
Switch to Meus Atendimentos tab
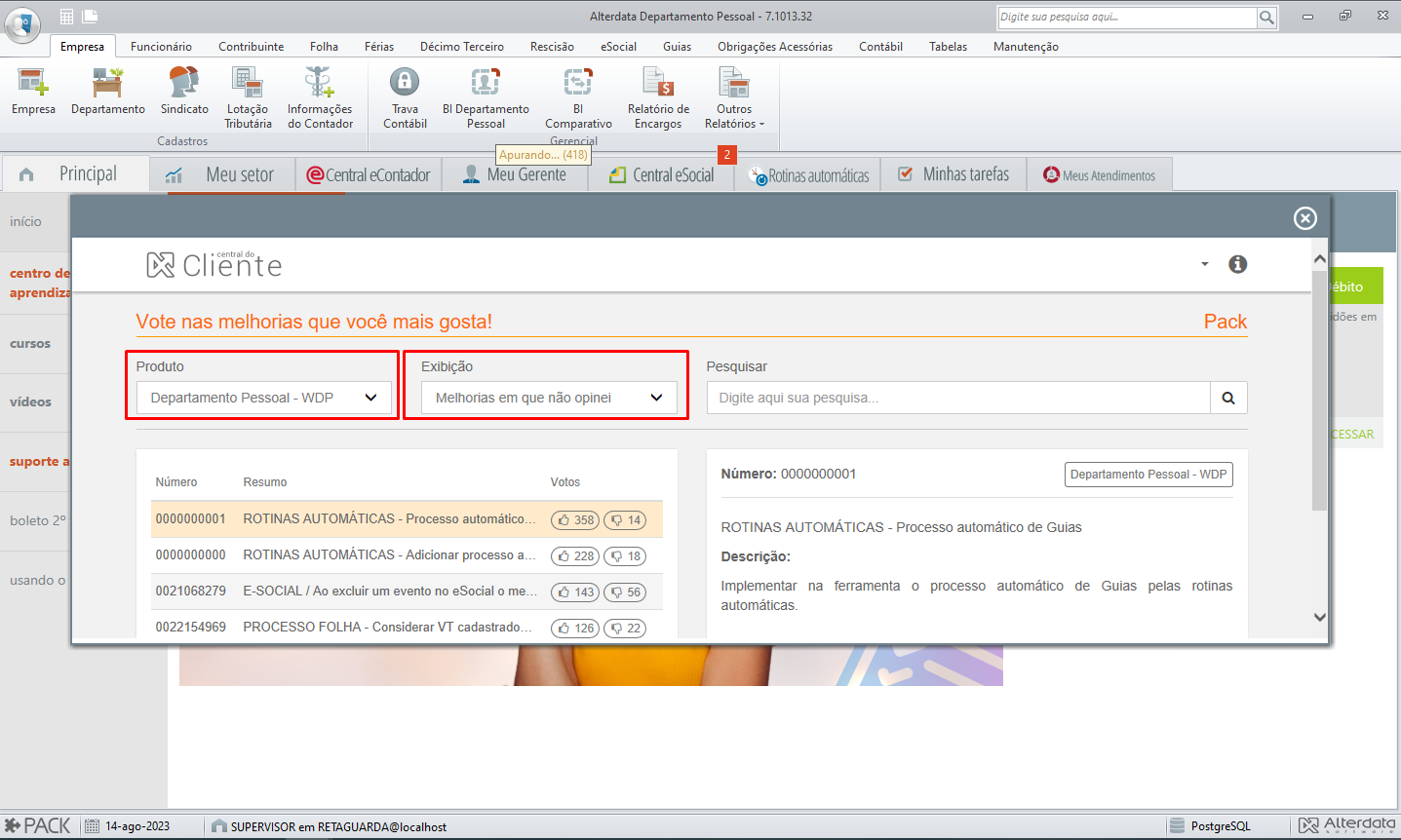1100,174
